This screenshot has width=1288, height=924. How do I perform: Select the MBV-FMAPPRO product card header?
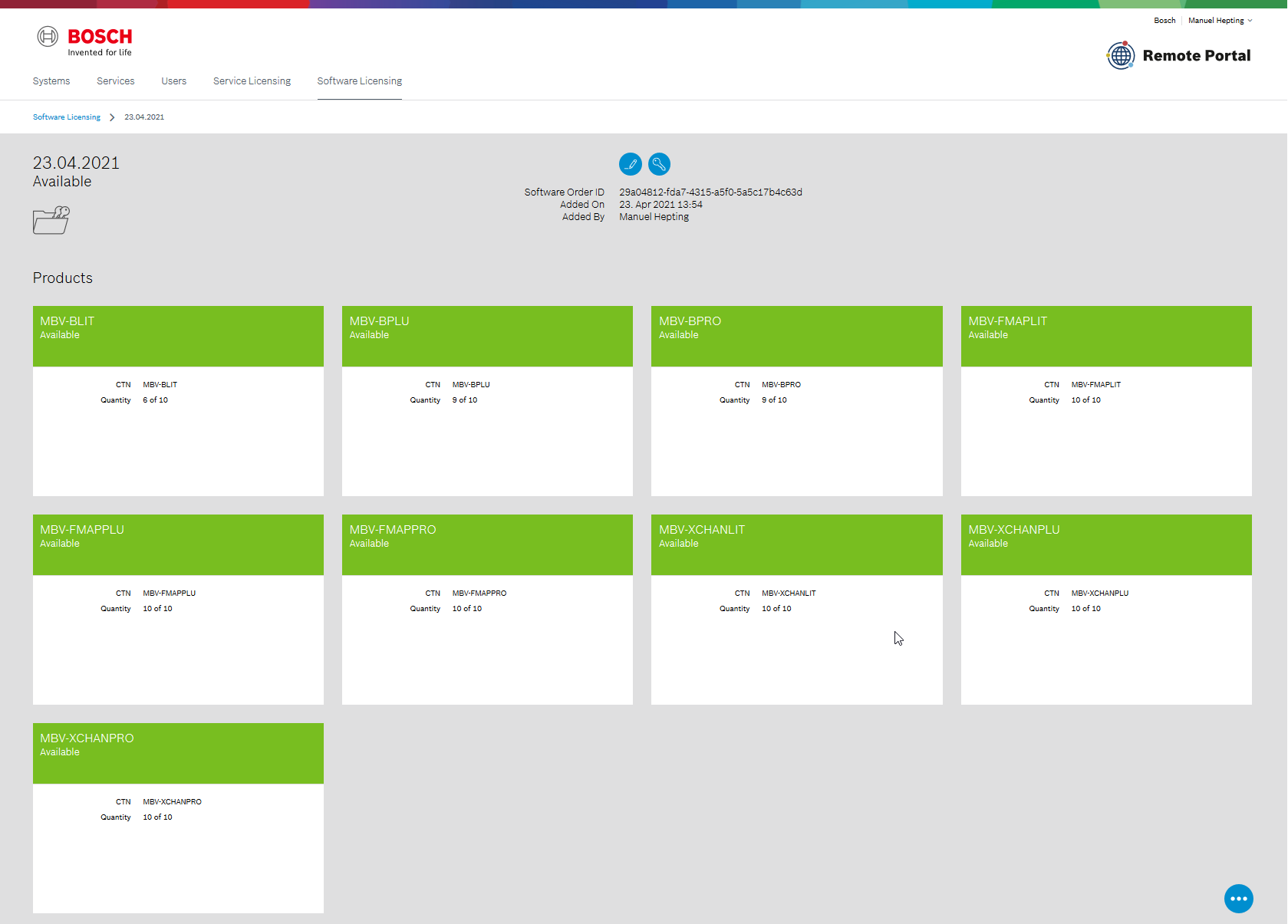coord(488,545)
